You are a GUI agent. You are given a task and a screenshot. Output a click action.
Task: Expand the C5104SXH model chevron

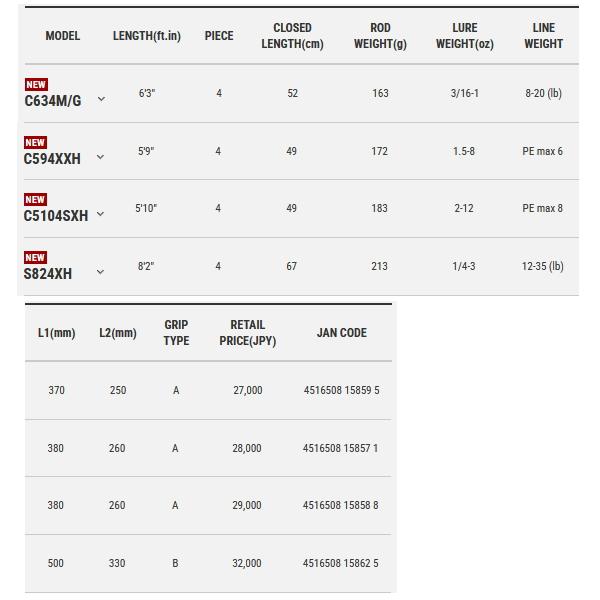[x=100, y=214]
